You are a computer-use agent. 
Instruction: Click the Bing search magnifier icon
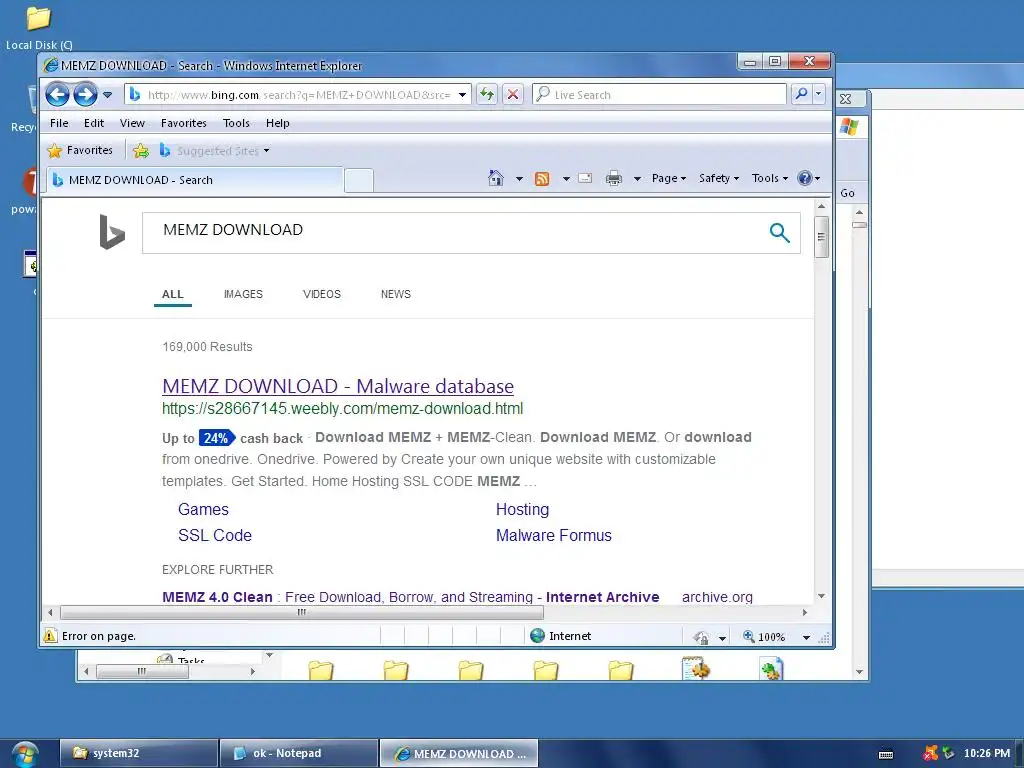click(x=779, y=232)
